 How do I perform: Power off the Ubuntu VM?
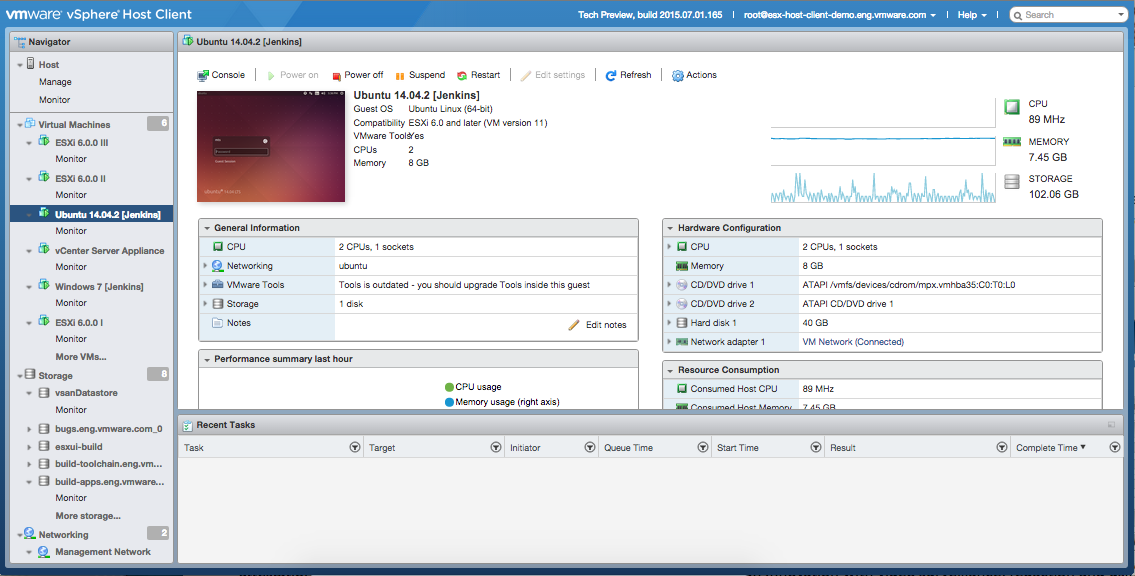[x=358, y=75]
